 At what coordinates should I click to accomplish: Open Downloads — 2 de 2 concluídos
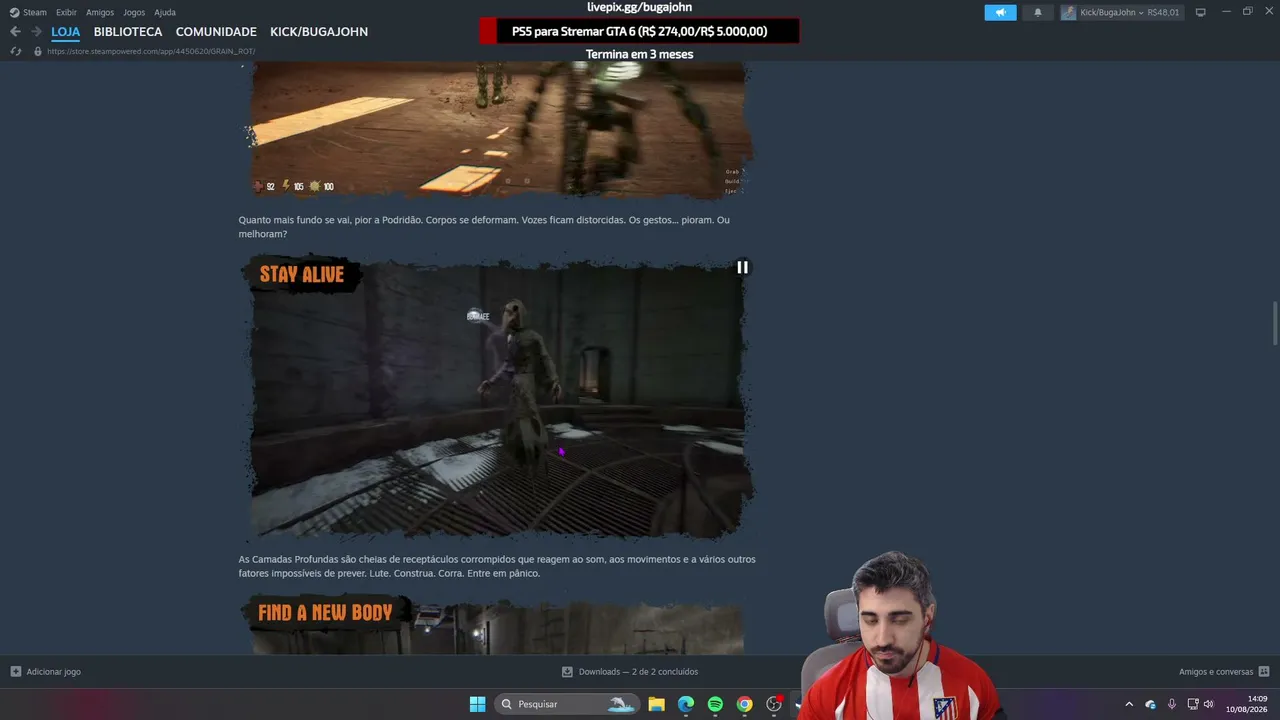click(x=630, y=672)
